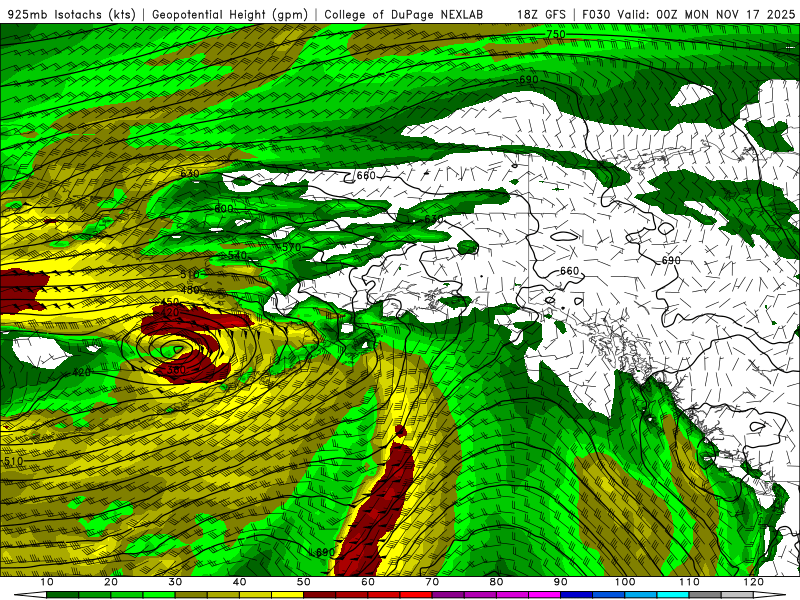
Task: Click the dark red colorbar swatch after 50
Action: click(319, 595)
